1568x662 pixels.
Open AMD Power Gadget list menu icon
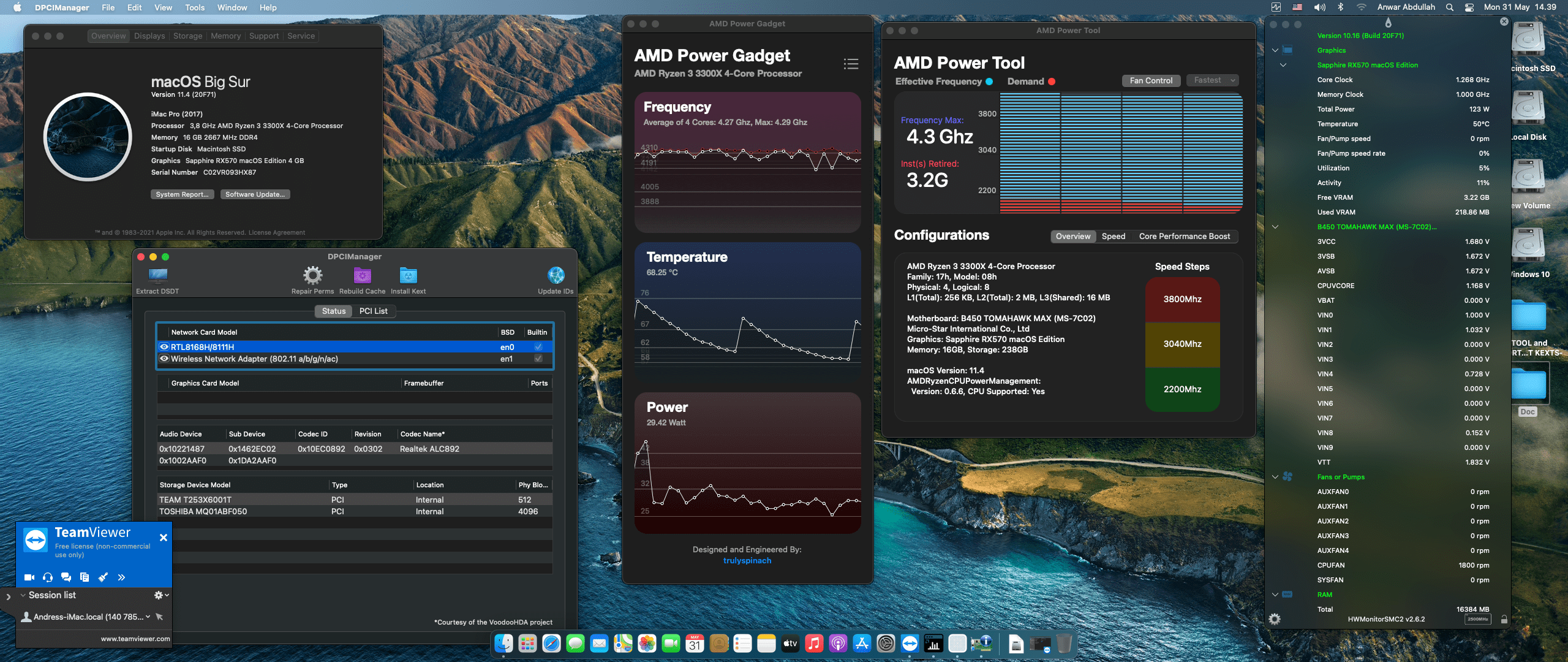pyautogui.click(x=851, y=64)
